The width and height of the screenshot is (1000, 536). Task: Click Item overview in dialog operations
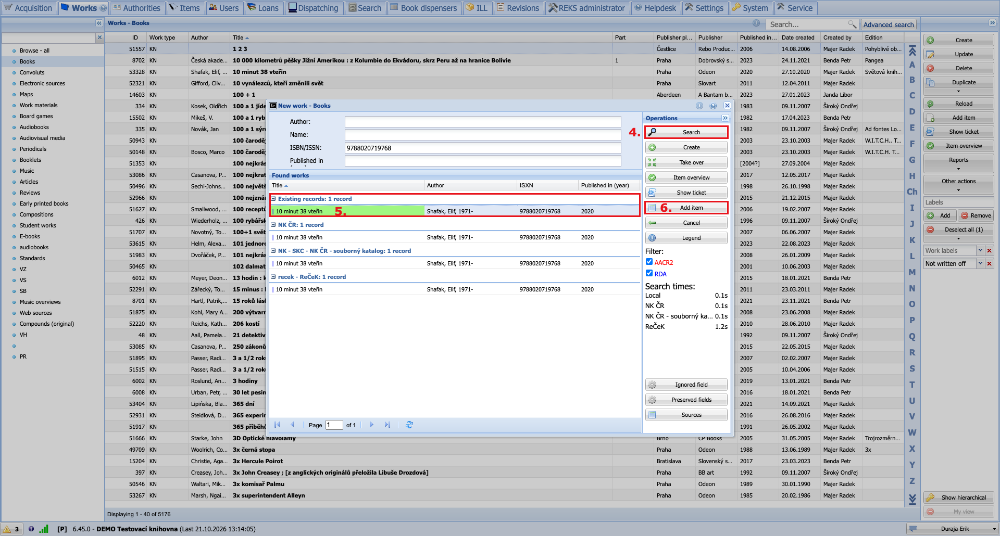tap(686, 177)
